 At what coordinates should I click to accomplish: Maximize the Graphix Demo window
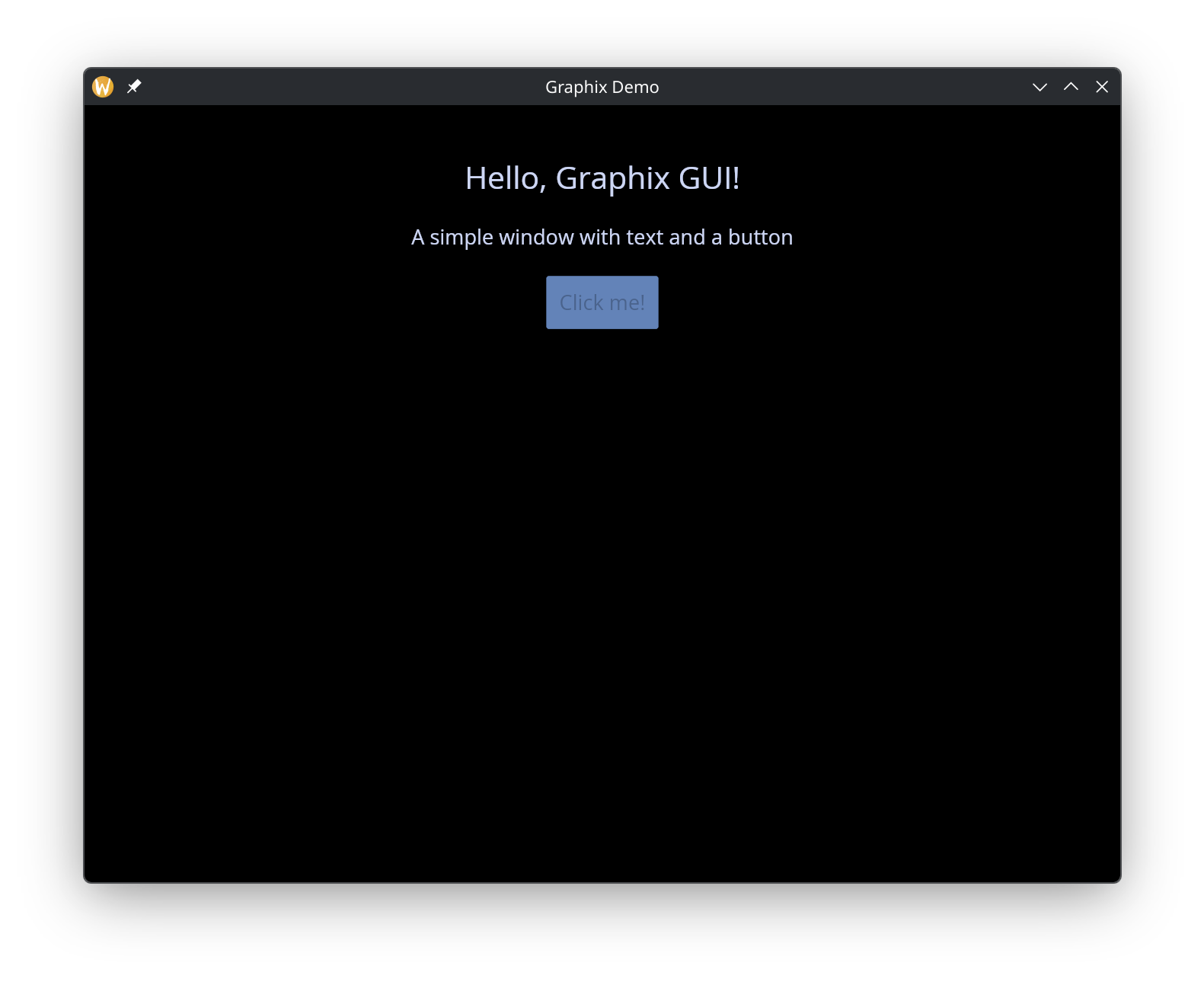[x=1071, y=87]
